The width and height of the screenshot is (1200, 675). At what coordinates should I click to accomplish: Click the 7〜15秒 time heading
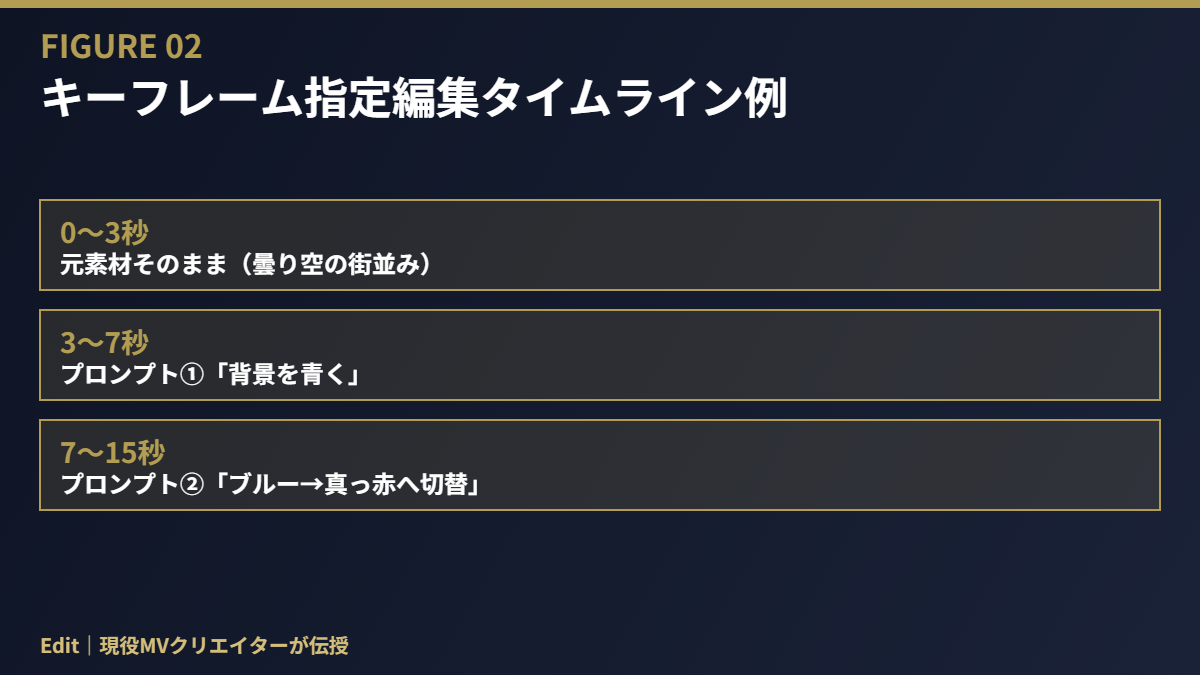112,453
